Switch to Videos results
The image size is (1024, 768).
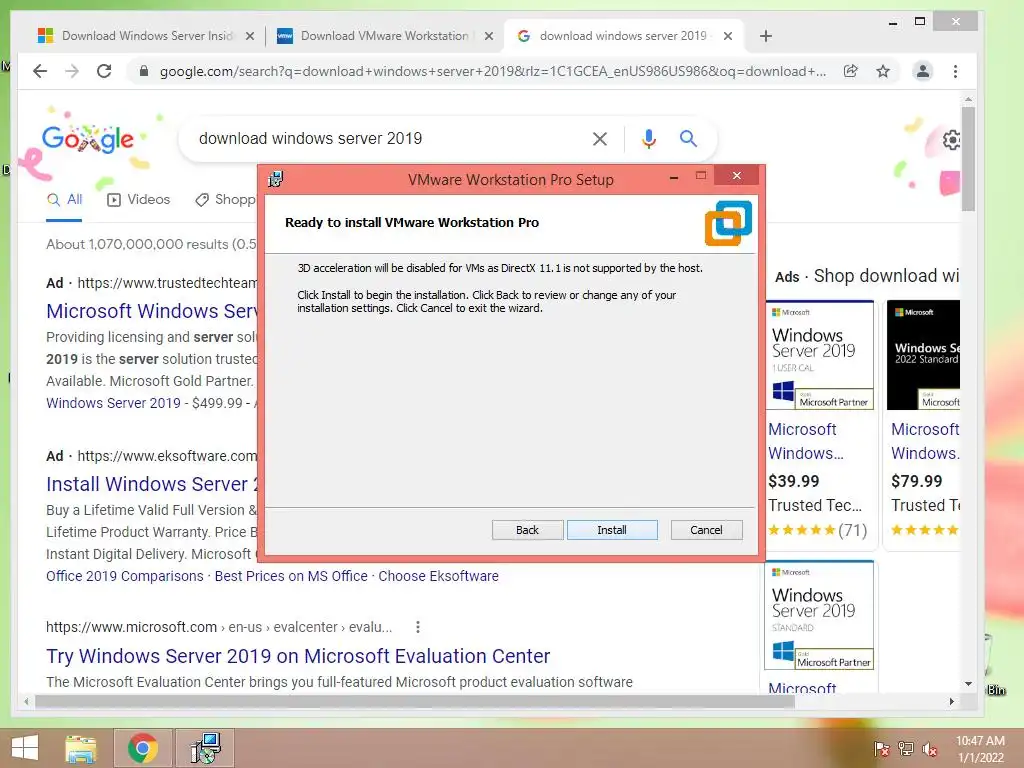pos(138,200)
